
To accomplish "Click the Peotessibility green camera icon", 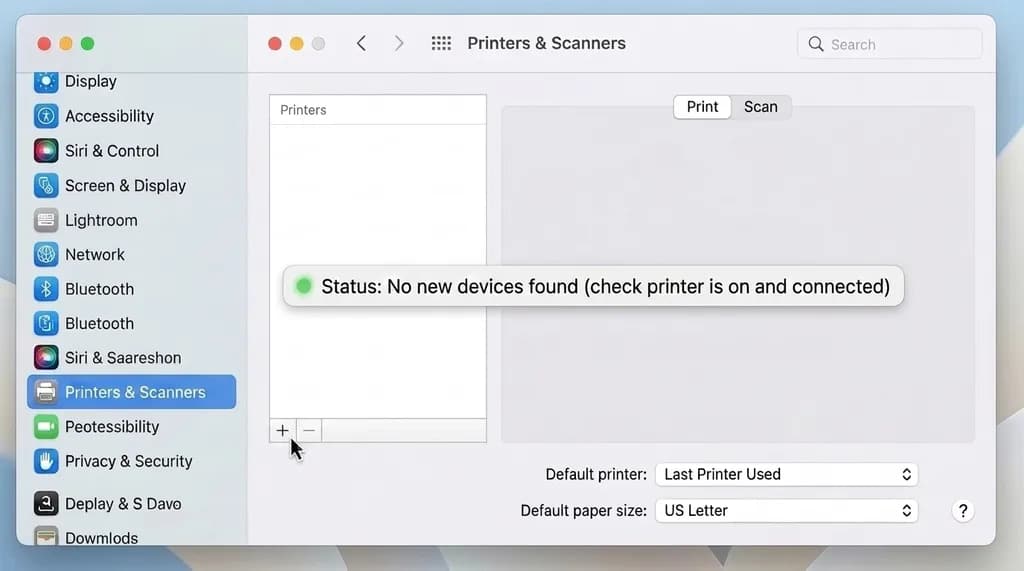I will [x=46, y=427].
